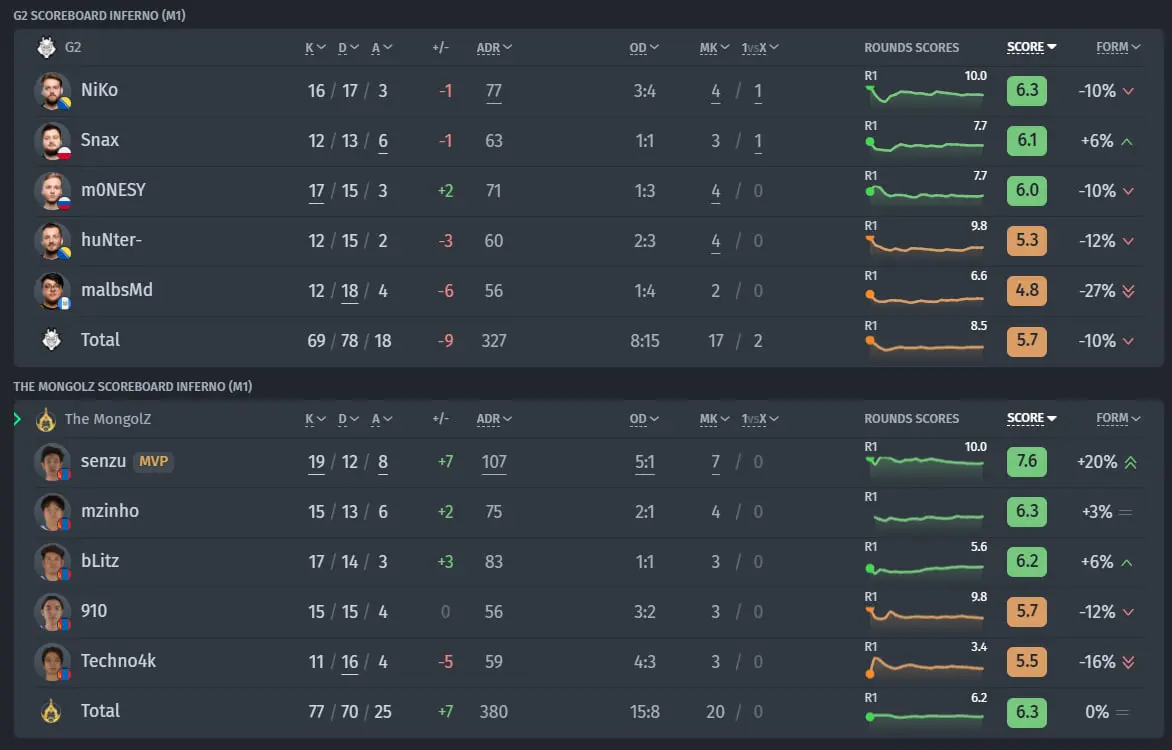Open Techno4k's player profile link
Viewport: 1172px width, 750px height.
click(119, 662)
